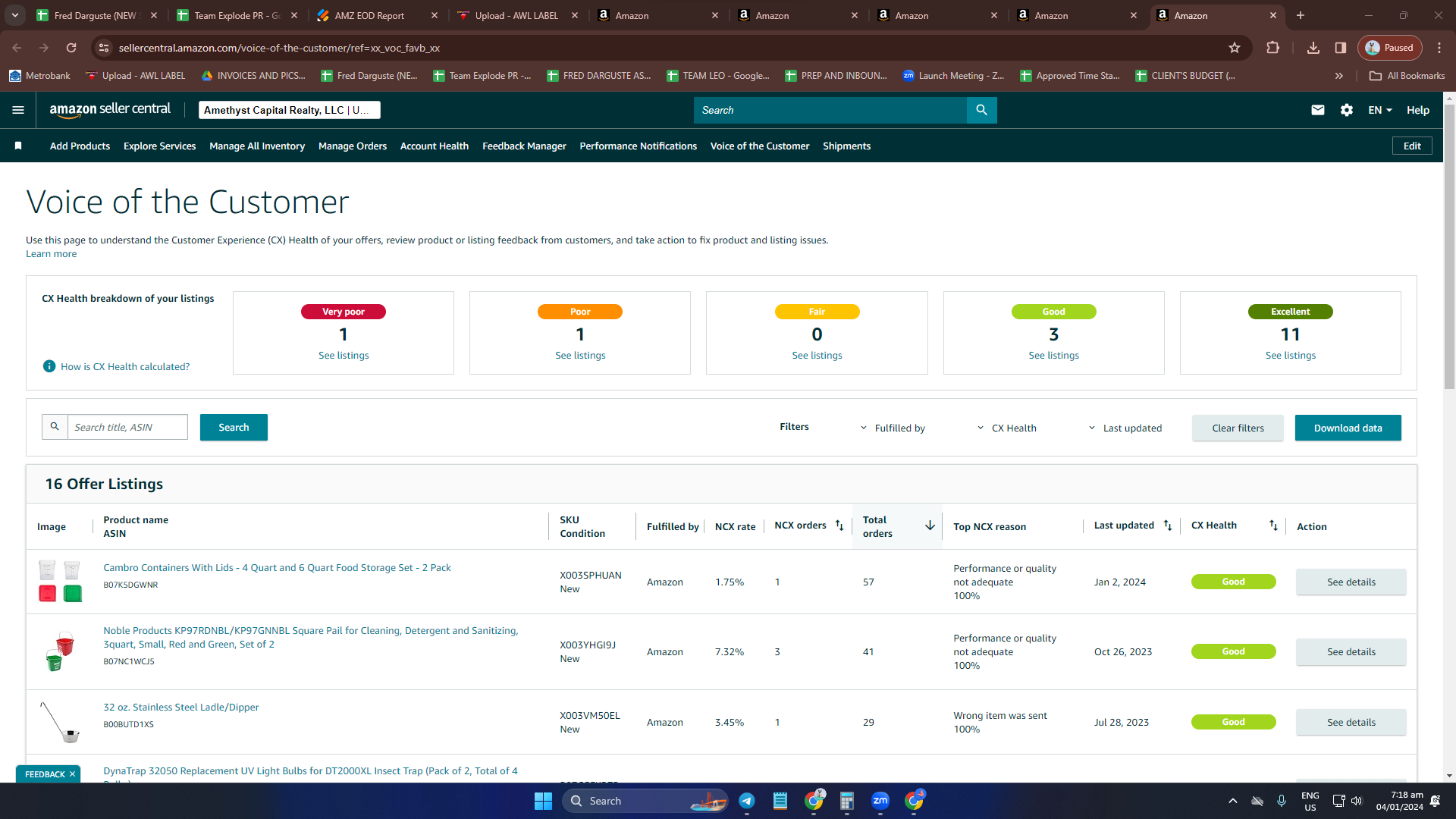Sort listings by NCX orders
The image size is (1456, 819).
(839, 526)
